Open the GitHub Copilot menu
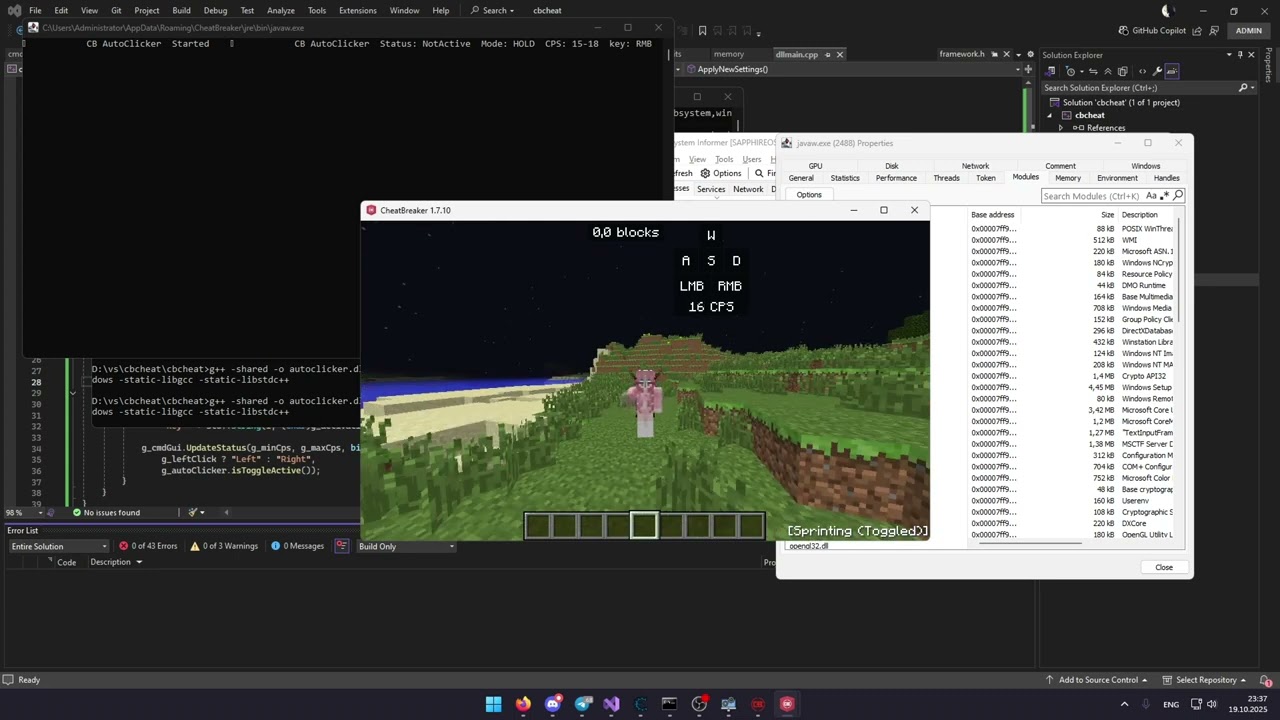The height and width of the screenshot is (720, 1280). [1152, 30]
